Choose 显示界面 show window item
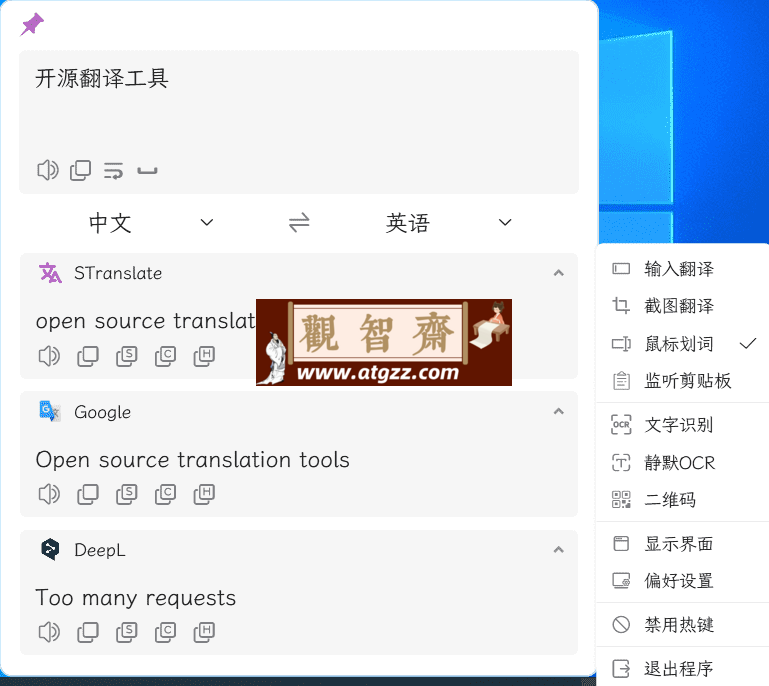 coord(683,544)
